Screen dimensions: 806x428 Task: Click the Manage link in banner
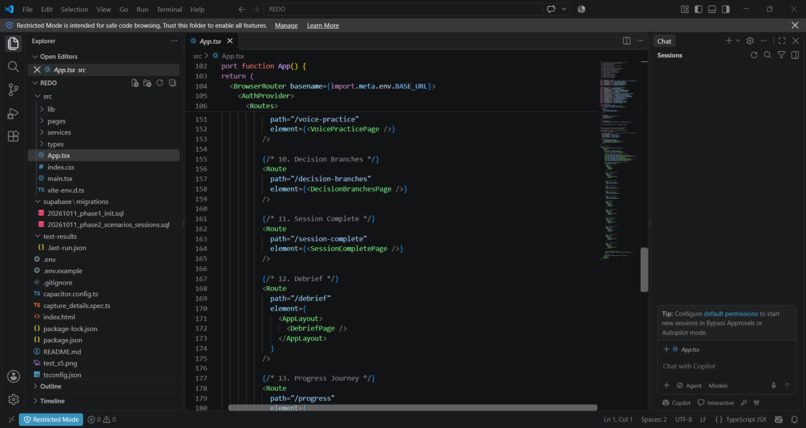286,26
